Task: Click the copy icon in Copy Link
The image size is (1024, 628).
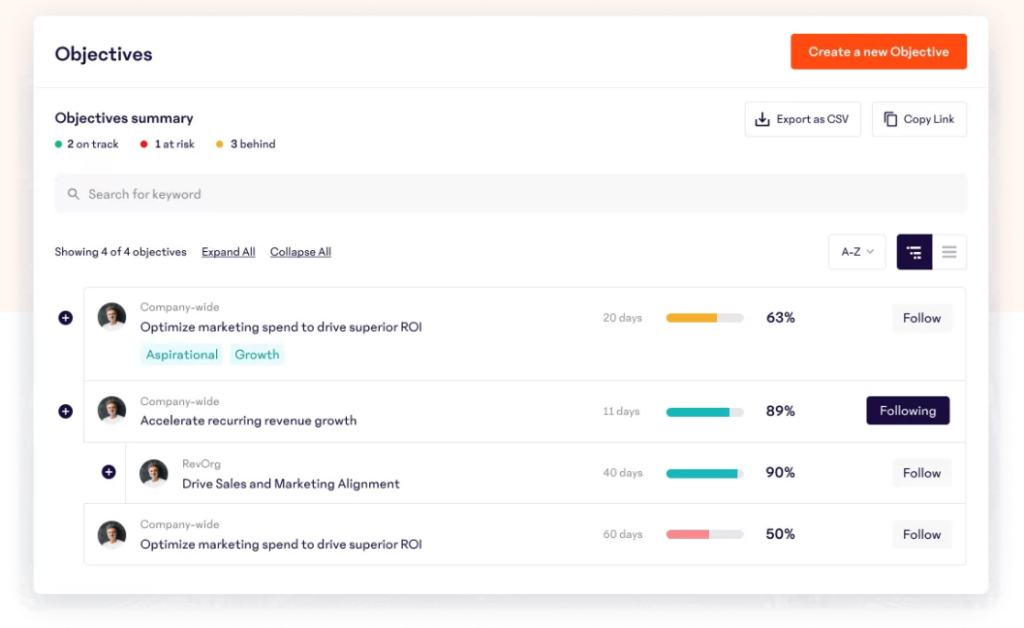Action: (890, 119)
